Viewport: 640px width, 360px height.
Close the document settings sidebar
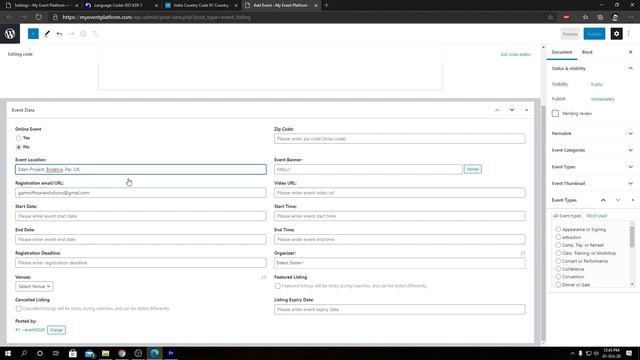[630, 52]
